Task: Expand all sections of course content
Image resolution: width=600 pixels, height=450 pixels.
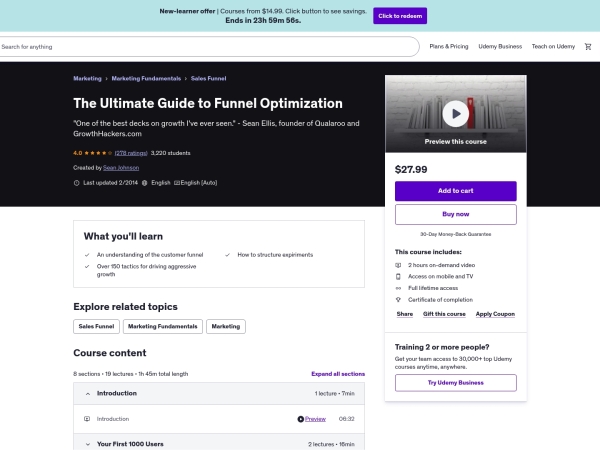Action: tap(338, 374)
